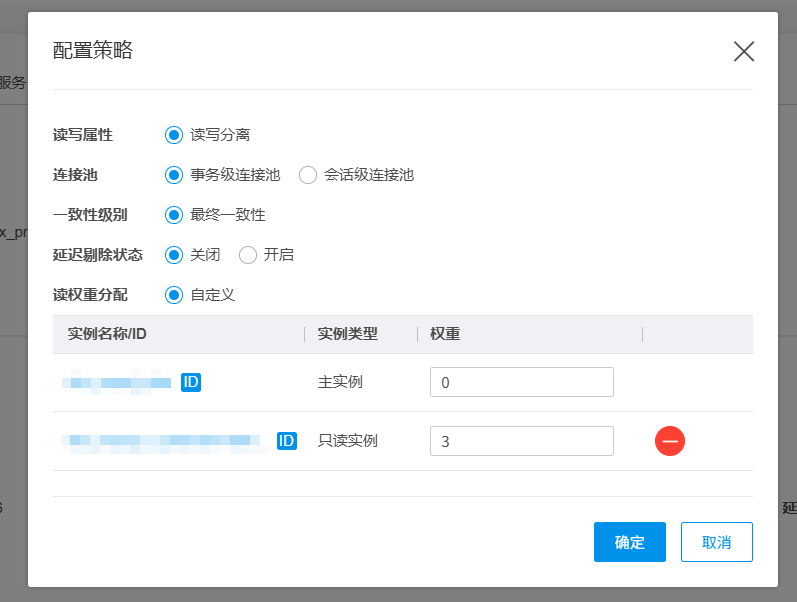Select the 读写分离 radio option
797x602 pixels.
[174, 135]
